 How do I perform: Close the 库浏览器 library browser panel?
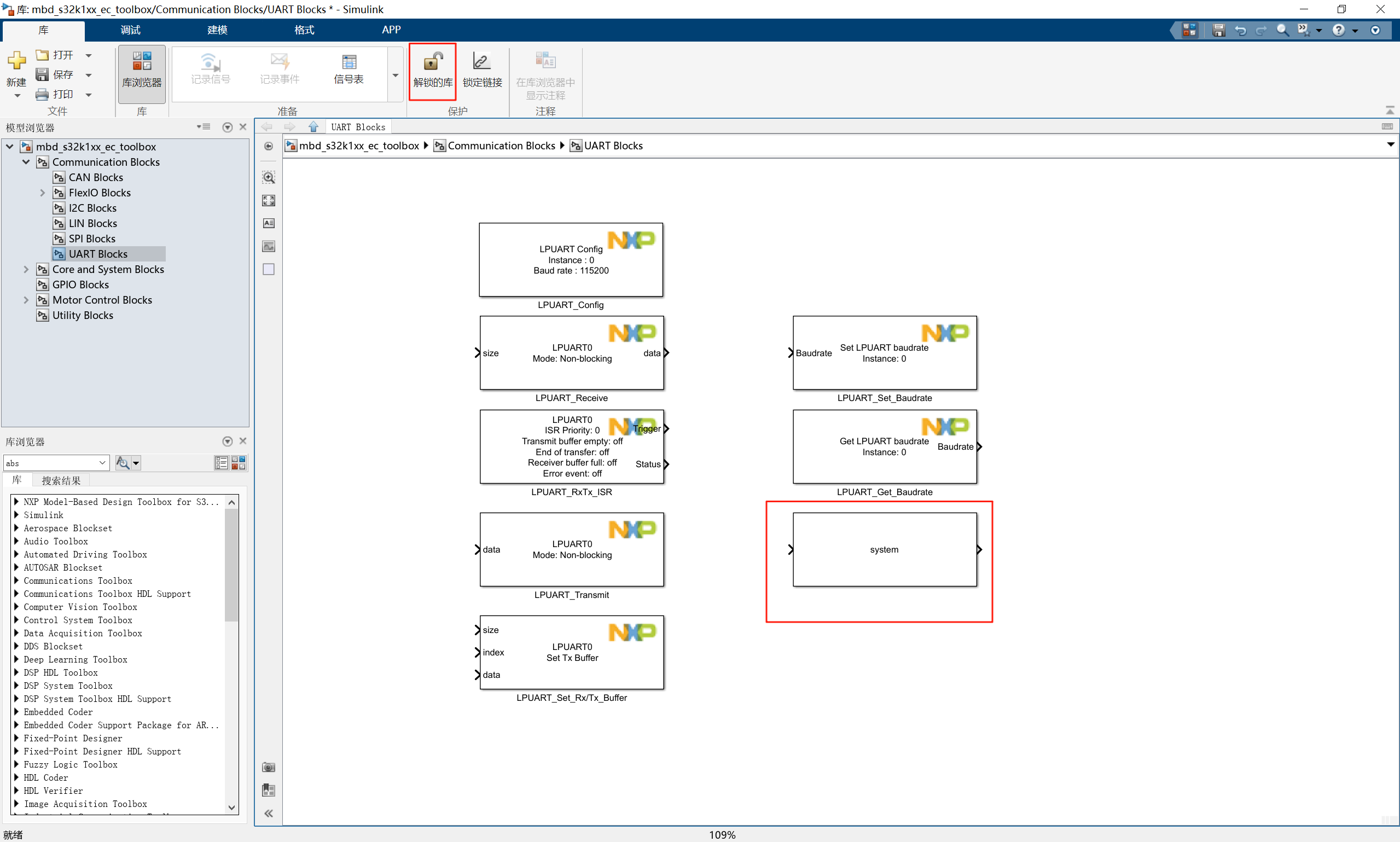[243, 441]
